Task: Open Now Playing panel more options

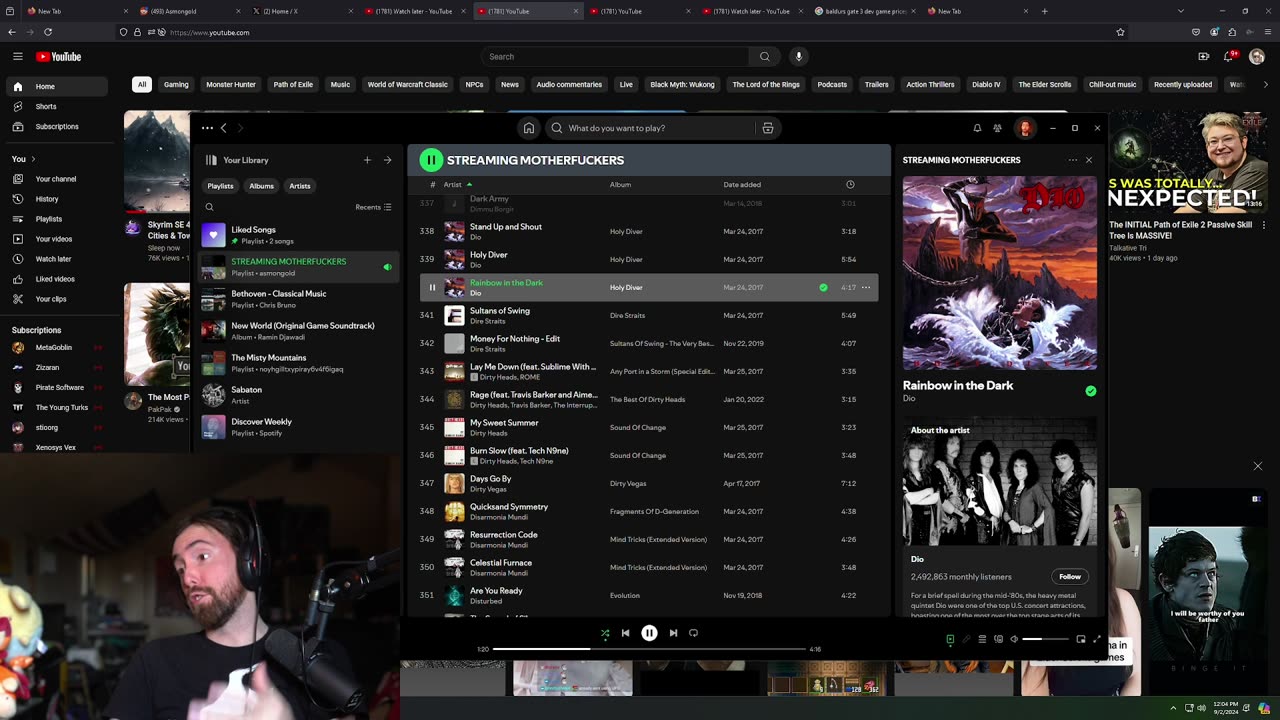Action: click(1072, 160)
